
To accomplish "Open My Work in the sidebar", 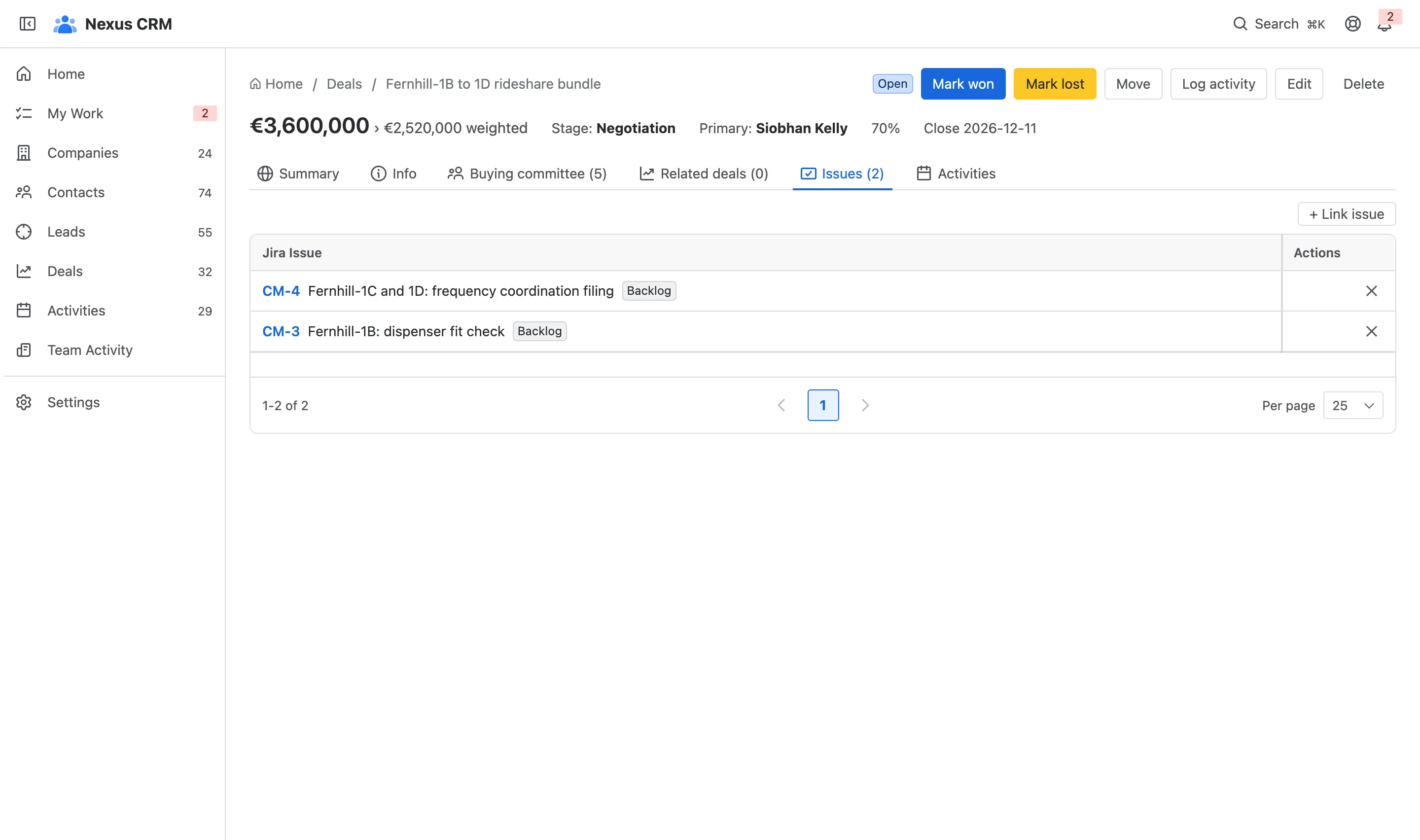I will [x=115, y=113].
